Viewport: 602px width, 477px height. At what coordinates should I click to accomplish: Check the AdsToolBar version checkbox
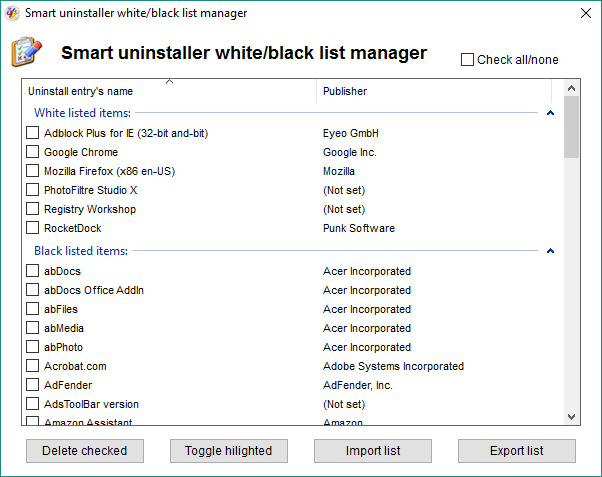[x=32, y=404]
